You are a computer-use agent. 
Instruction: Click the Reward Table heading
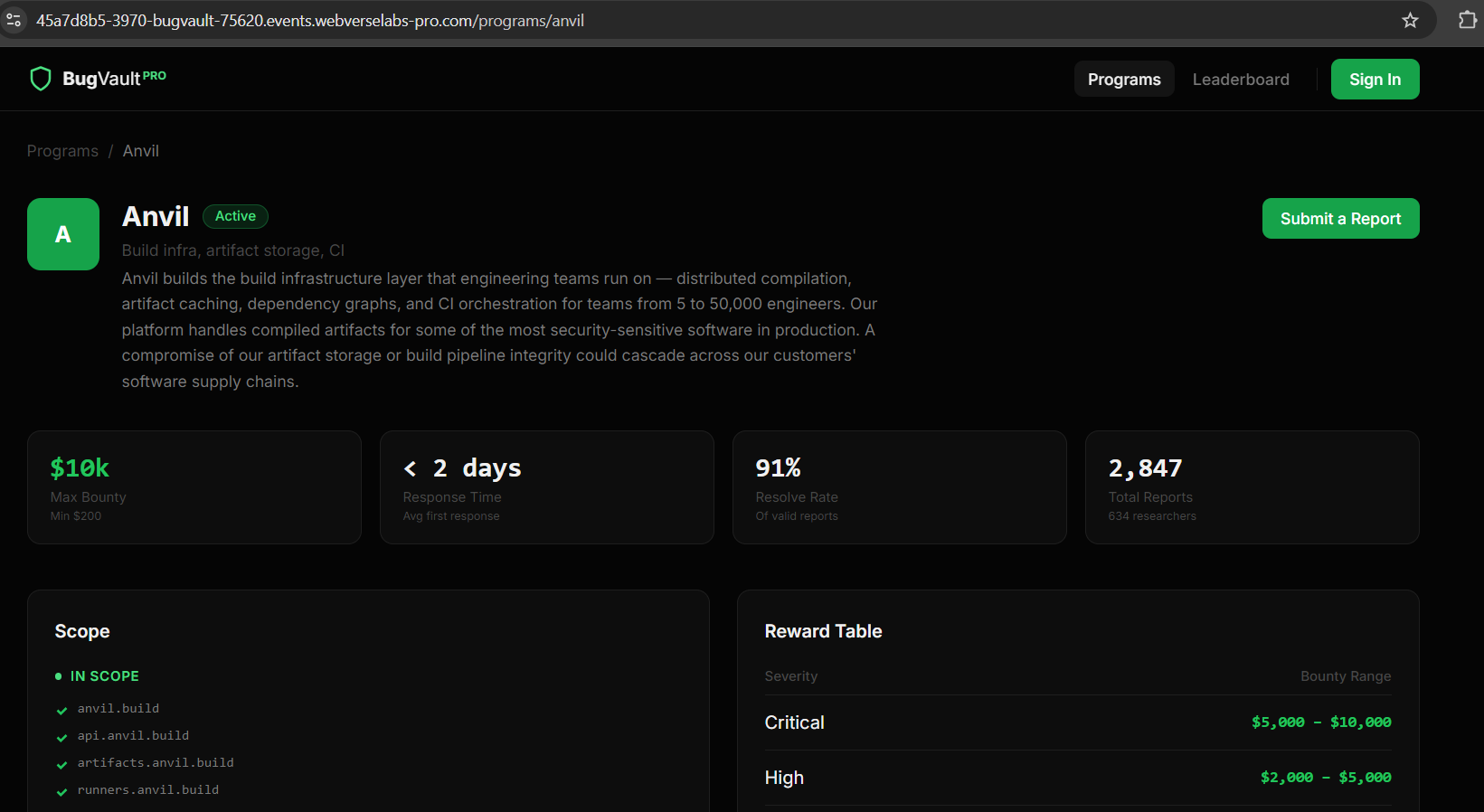tap(823, 631)
